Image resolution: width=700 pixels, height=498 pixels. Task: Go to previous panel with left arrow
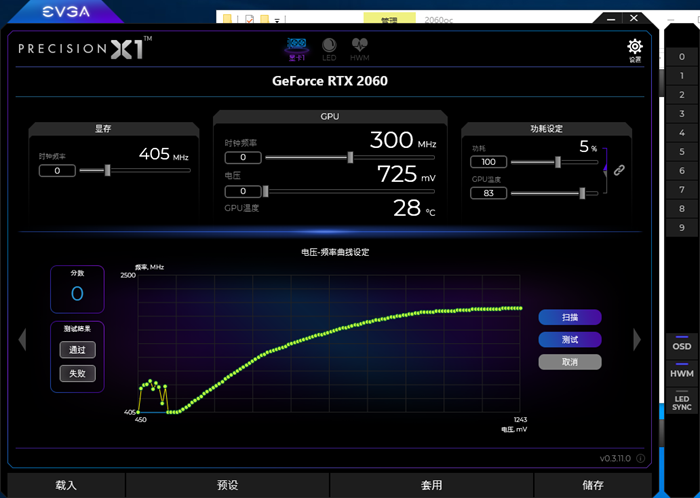tap(22, 340)
